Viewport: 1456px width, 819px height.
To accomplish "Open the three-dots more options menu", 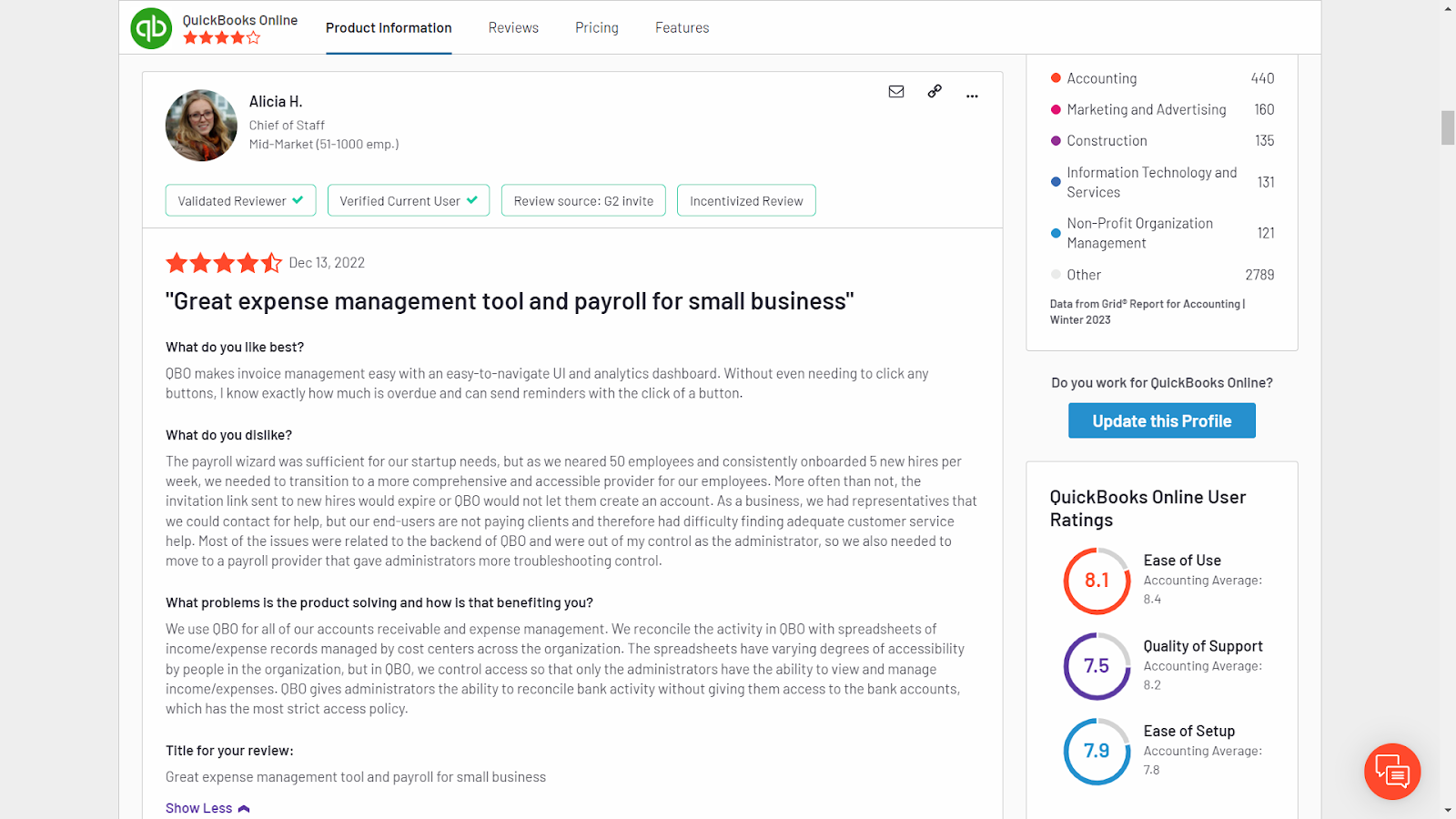I will tap(972, 96).
